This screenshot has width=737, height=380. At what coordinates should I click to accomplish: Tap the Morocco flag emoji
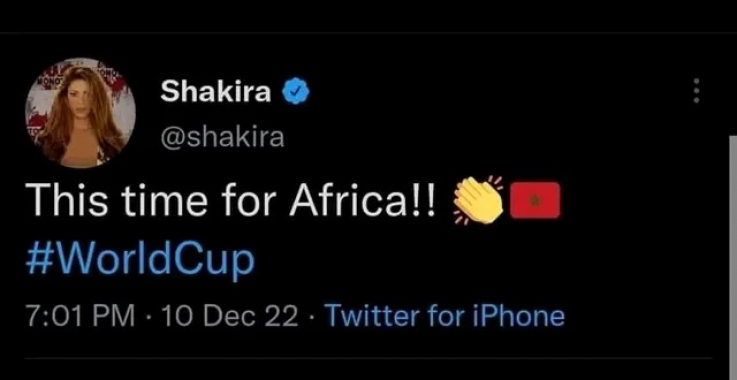click(535, 200)
